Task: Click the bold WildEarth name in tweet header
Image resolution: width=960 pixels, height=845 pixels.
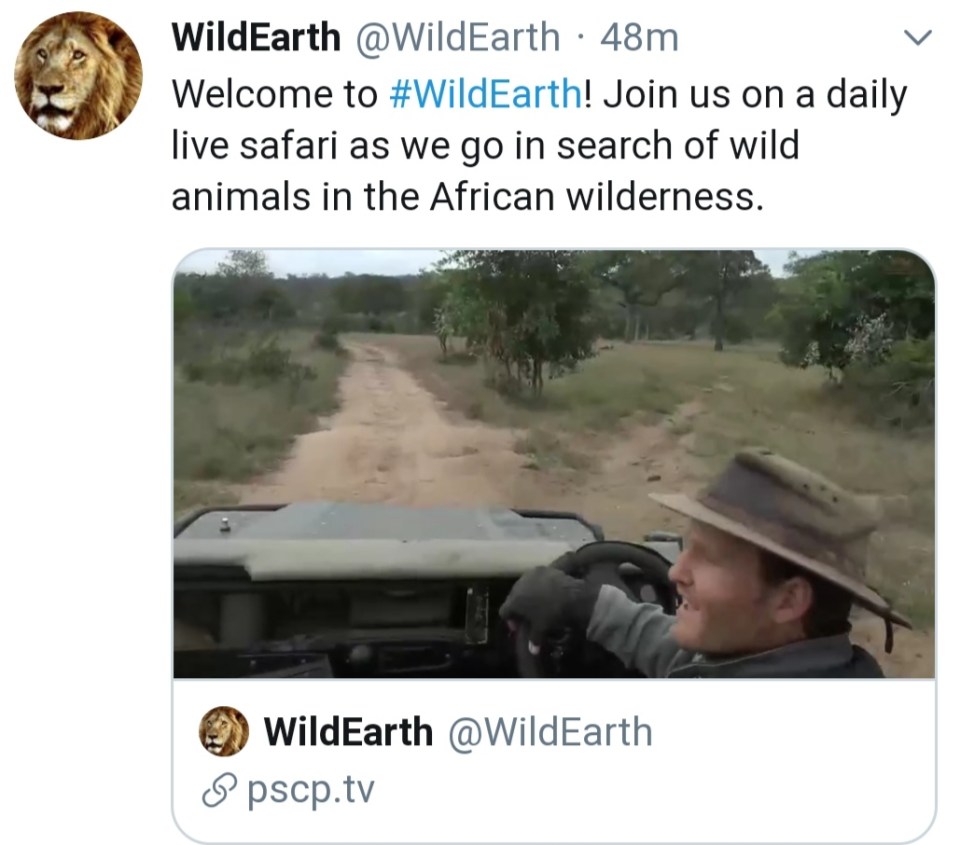Action: [x=256, y=39]
